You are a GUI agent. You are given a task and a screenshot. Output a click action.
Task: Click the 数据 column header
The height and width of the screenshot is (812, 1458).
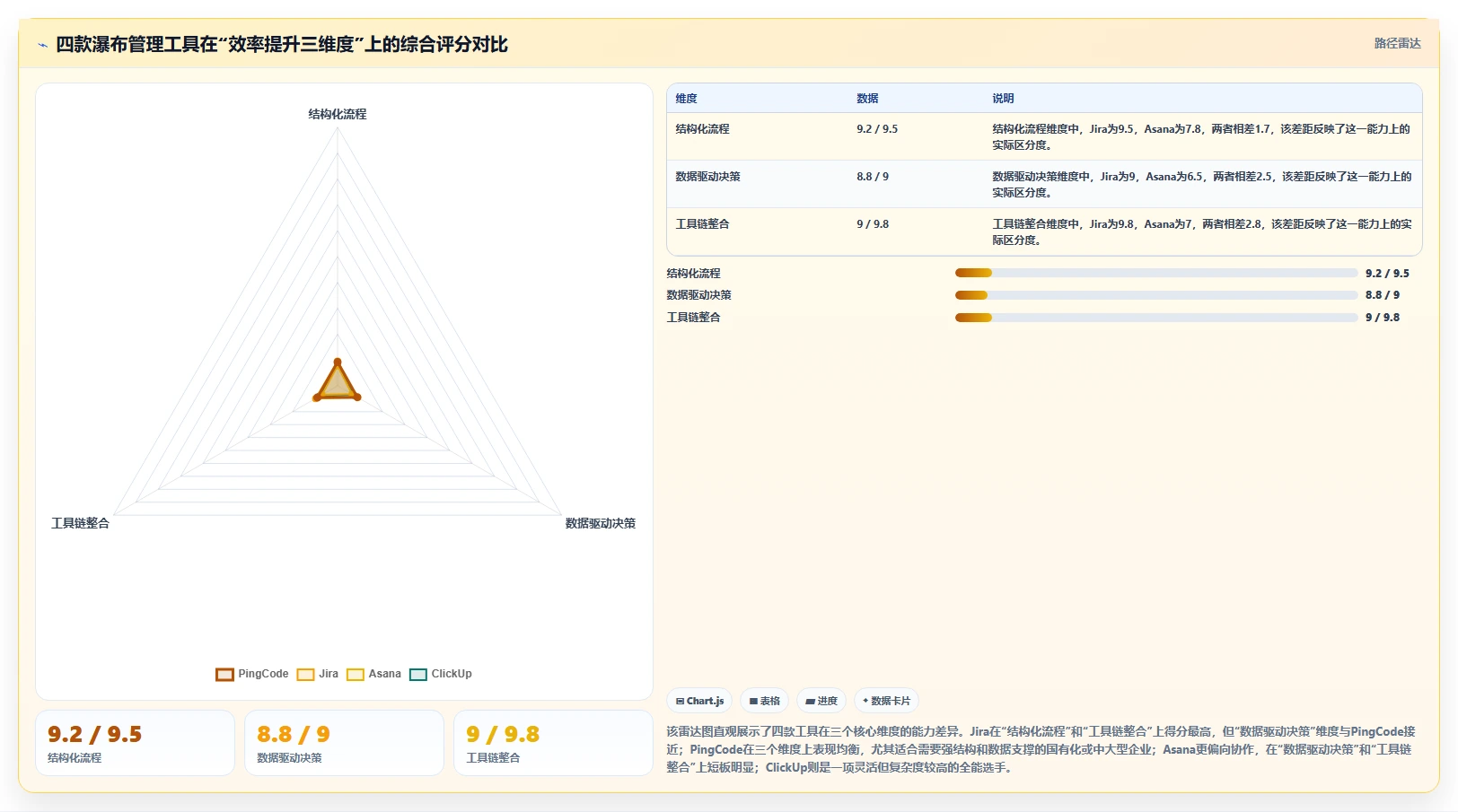(867, 99)
